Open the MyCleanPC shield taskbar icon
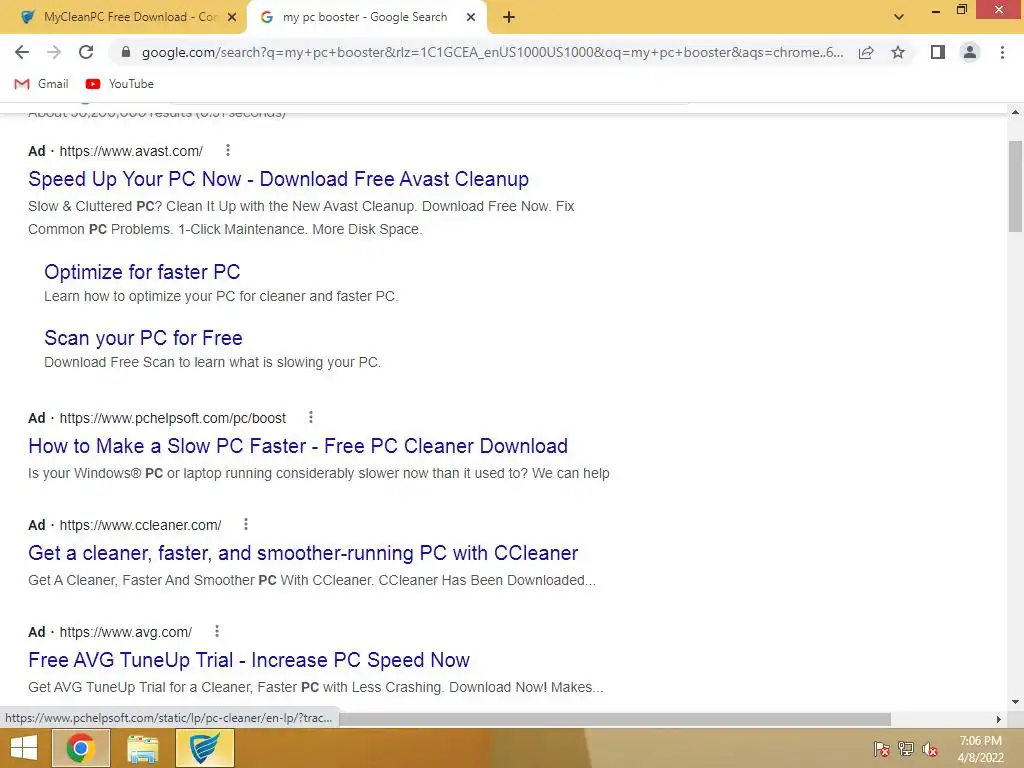Screen dimensions: 1024x768 204,748
